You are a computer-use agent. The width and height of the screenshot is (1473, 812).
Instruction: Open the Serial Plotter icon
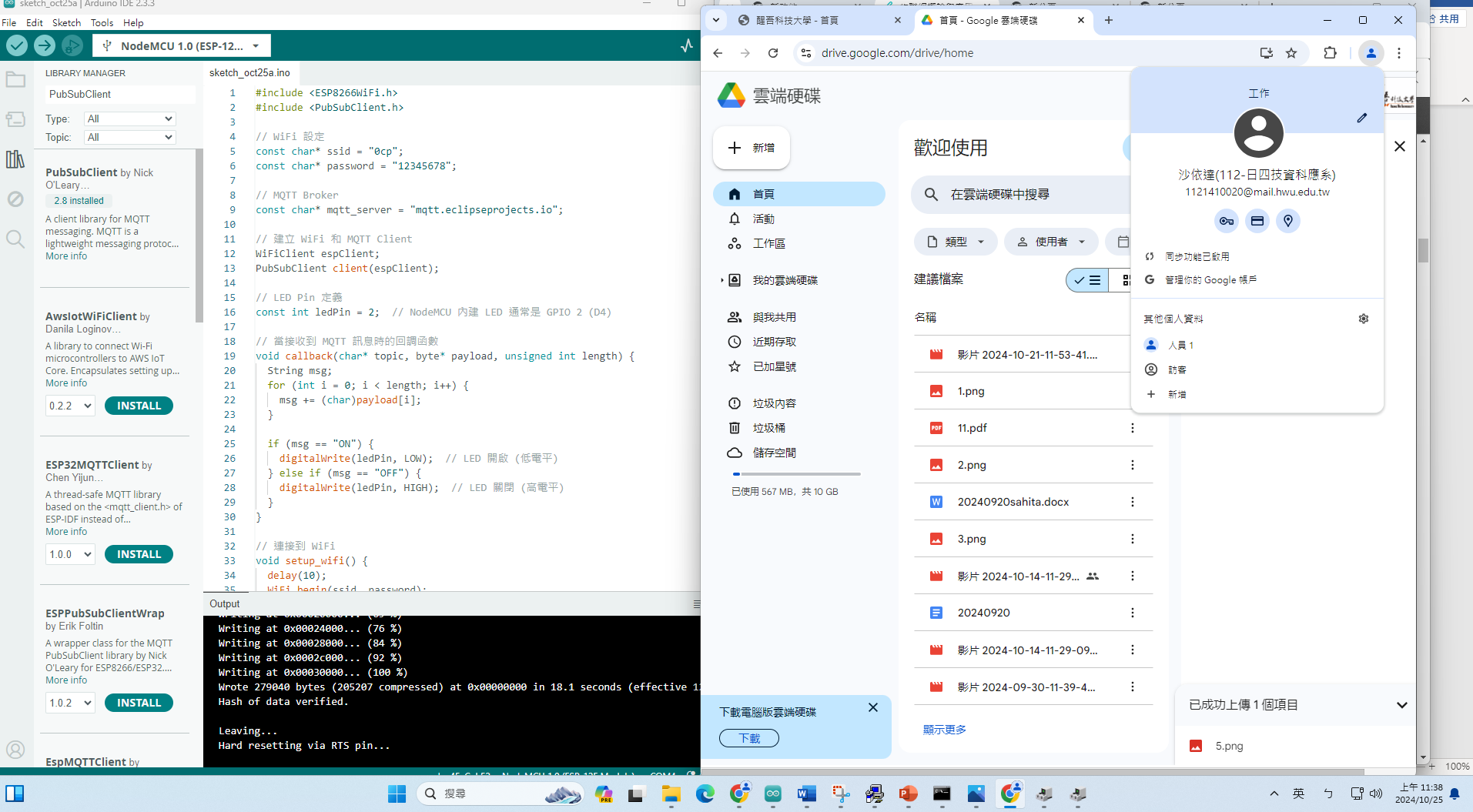[686, 46]
